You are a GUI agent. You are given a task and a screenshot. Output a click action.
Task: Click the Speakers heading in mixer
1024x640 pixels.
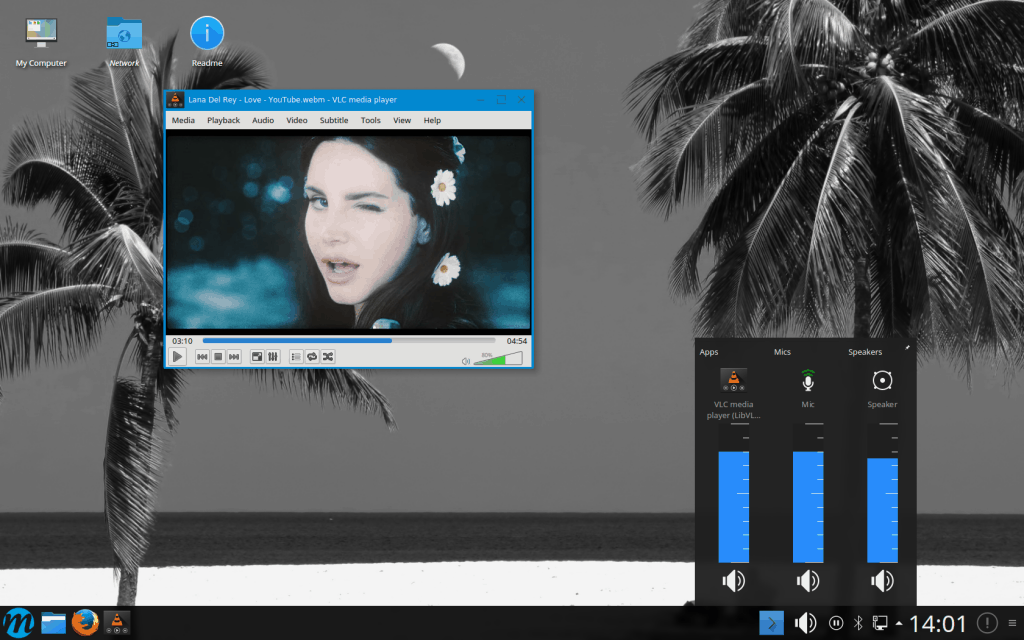pyautogui.click(x=865, y=352)
